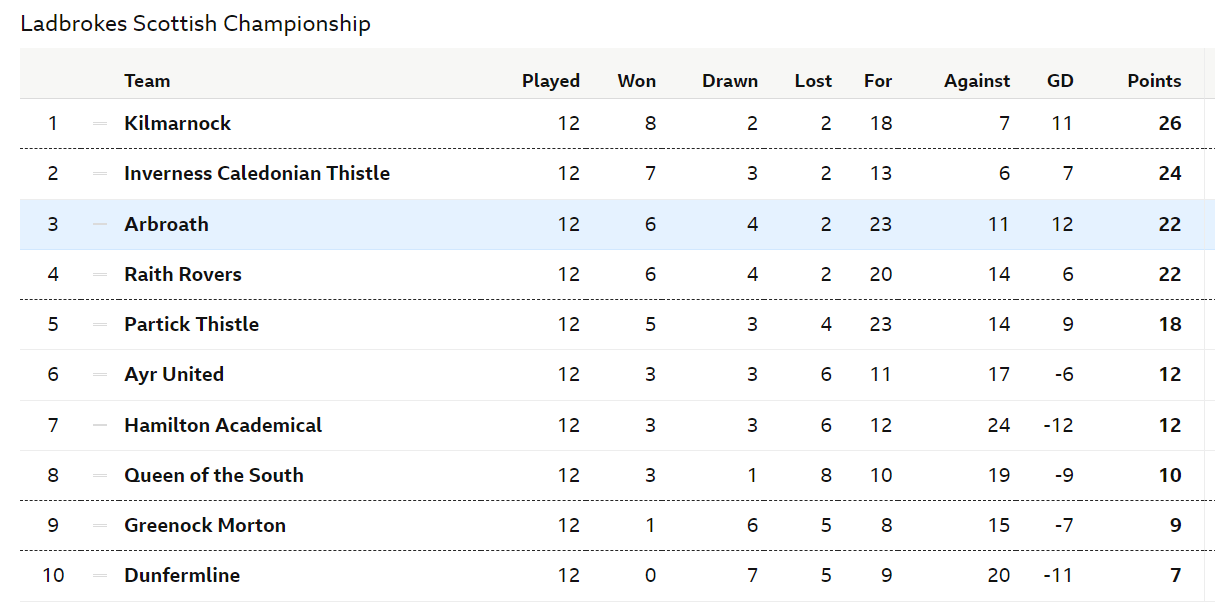The width and height of the screenshot is (1215, 606).
Task: Select the Queen of the South link
Action: (x=214, y=476)
